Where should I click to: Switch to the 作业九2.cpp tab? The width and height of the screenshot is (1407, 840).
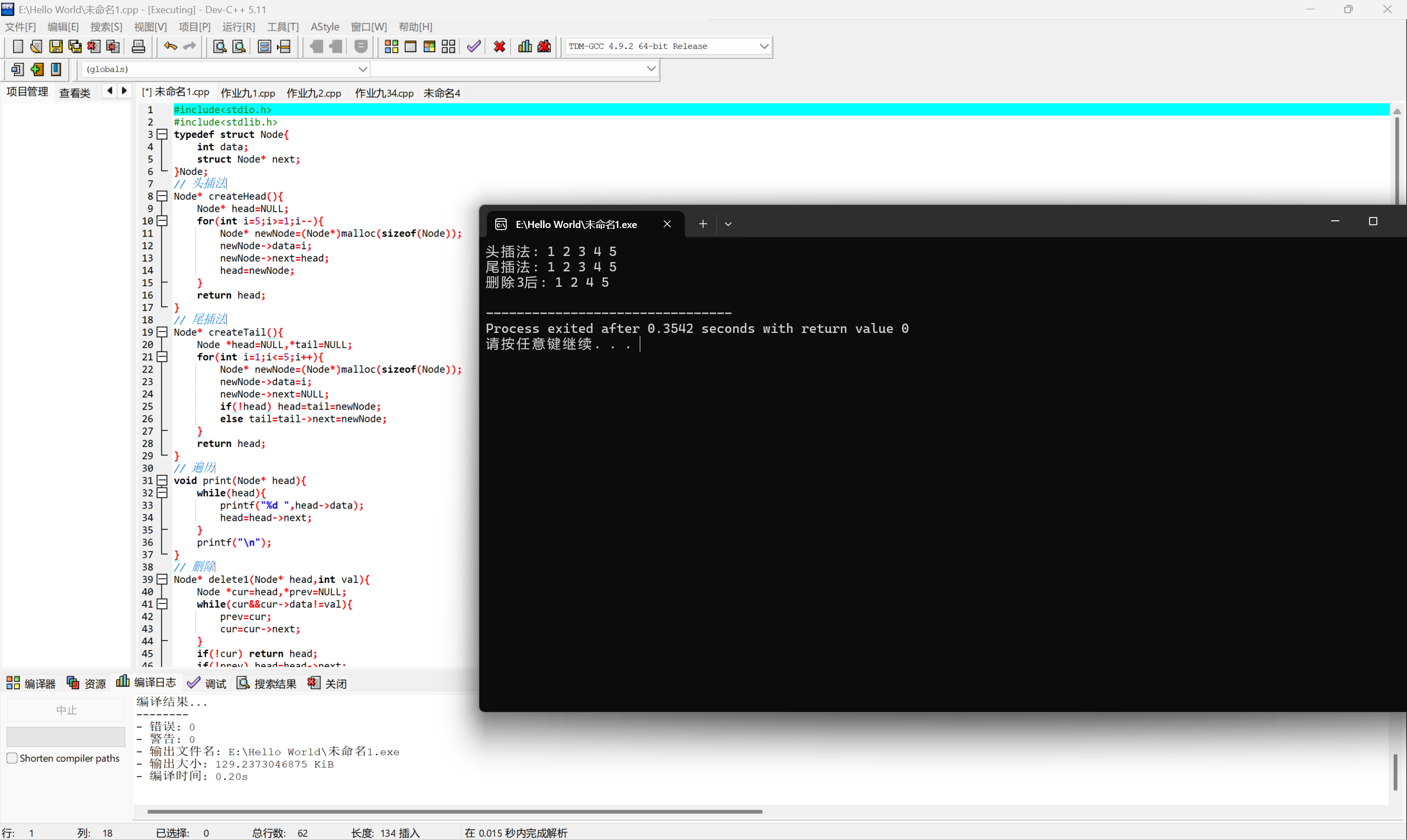coord(314,93)
